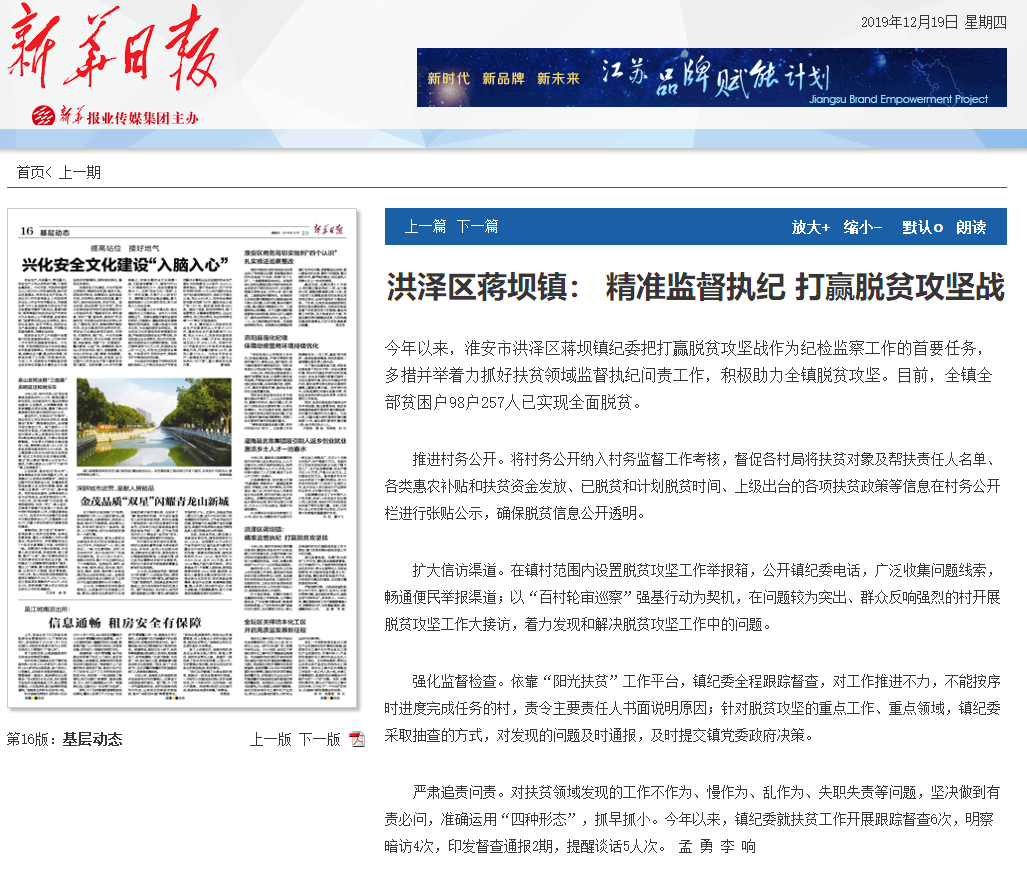This screenshot has height=887, width=1027.
Task: Click the paragraph starting 强化监督检查
Action: click(692, 708)
